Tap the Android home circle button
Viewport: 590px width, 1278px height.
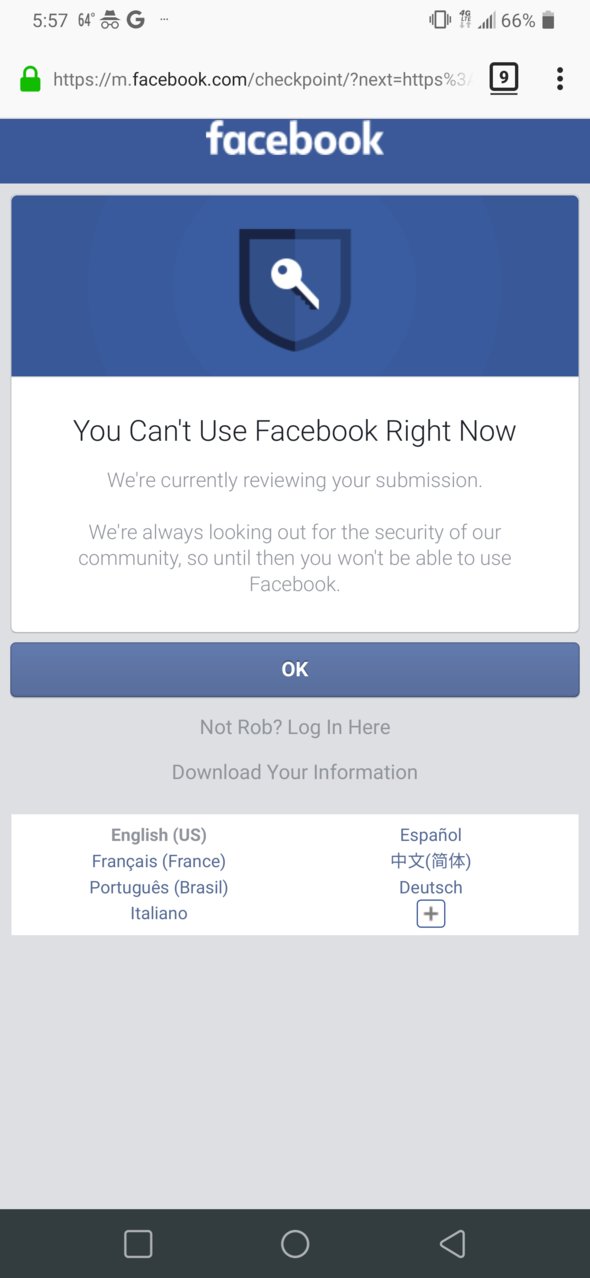pyautogui.click(x=295, y=1243)
